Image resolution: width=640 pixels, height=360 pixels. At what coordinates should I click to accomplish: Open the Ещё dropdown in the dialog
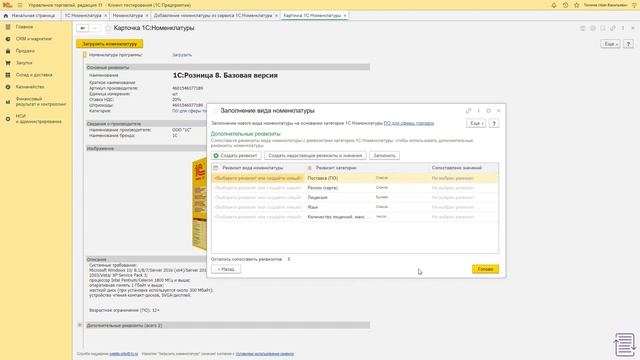(476, 123)
